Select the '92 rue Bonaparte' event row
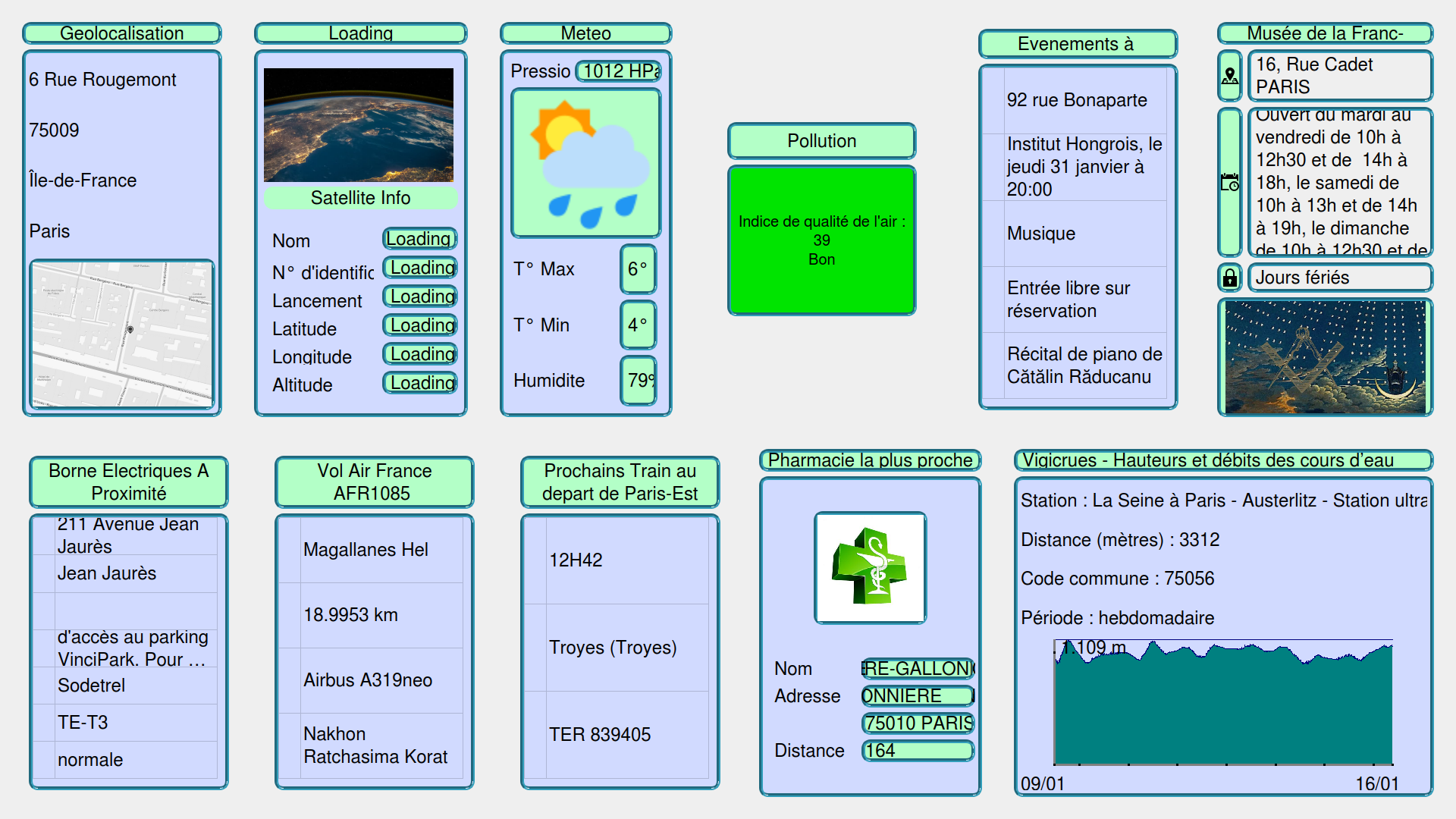Image resolution: width=1456 pixels, height=819 pixels. coord(1074,100)
